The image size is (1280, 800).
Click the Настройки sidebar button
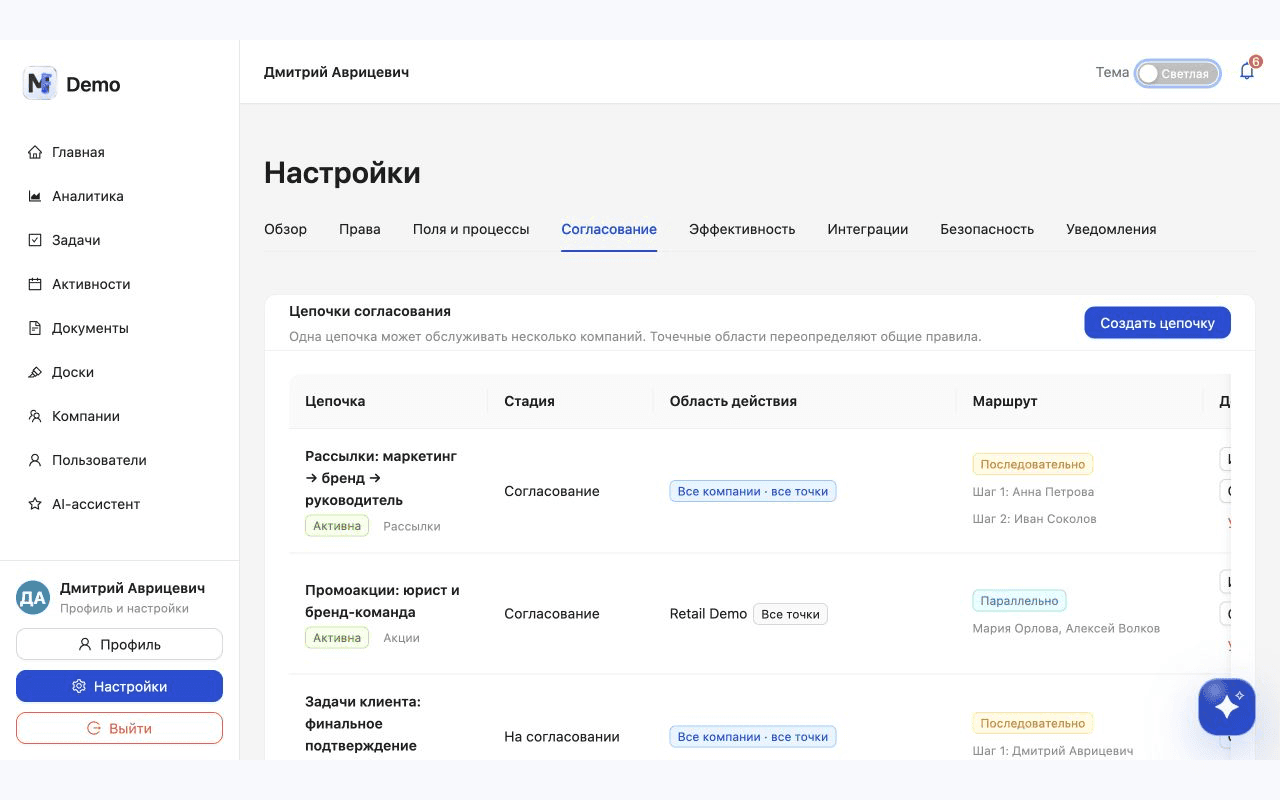tap(119, 686)
